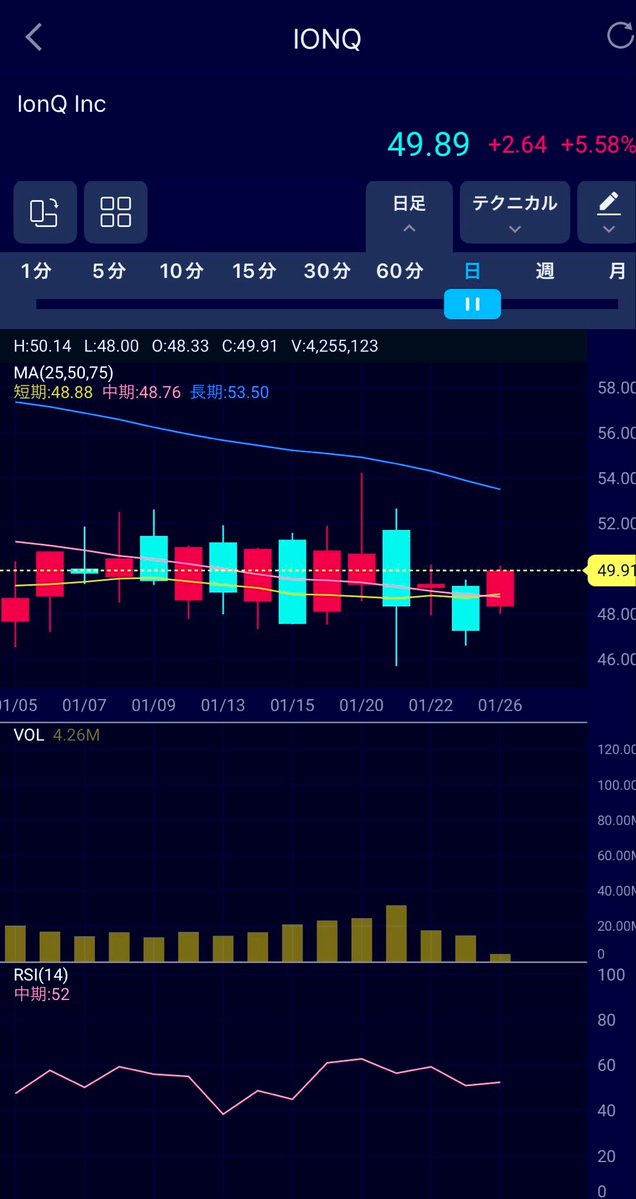Tap the tallest volume bar
The width and height of the screenshot is (636, 1199).
pyautogui.click(x=396, y=934)
